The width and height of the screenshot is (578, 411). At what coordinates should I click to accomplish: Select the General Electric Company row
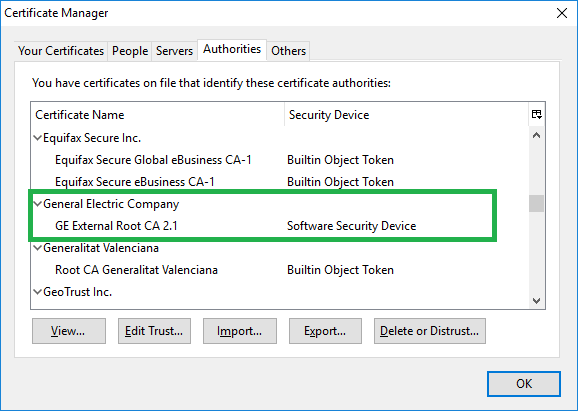click(280, 204)
